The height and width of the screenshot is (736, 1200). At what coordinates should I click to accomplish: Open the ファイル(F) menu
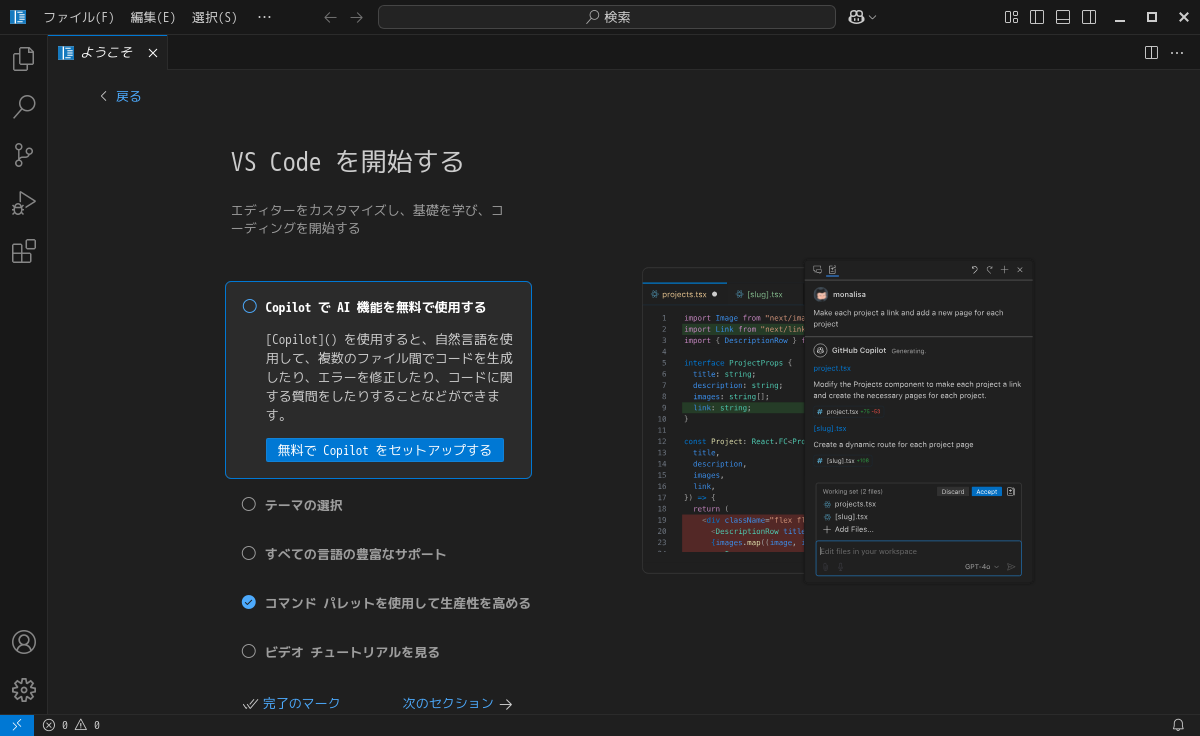[x=78, y=17]
